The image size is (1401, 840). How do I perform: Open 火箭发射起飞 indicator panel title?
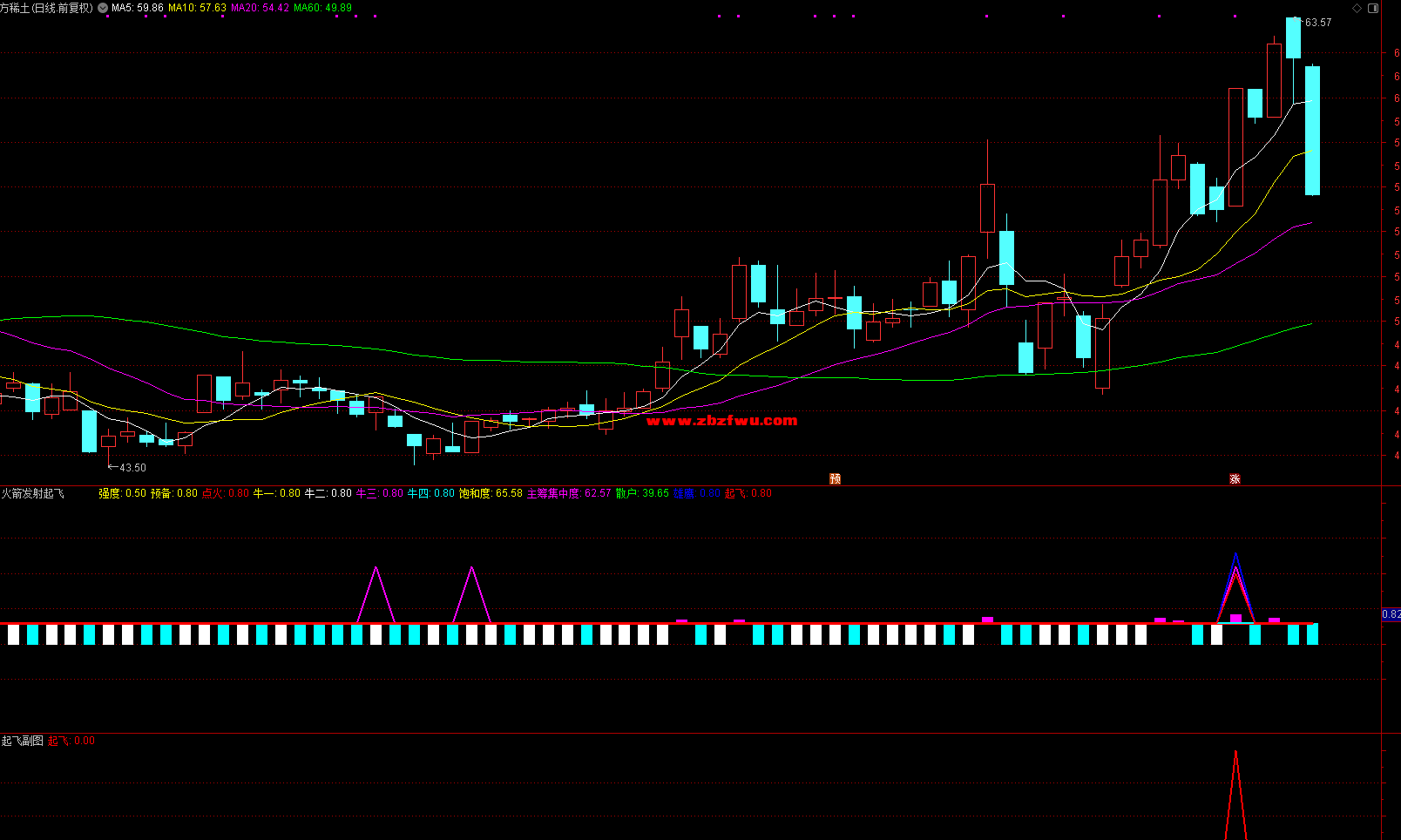33,494
